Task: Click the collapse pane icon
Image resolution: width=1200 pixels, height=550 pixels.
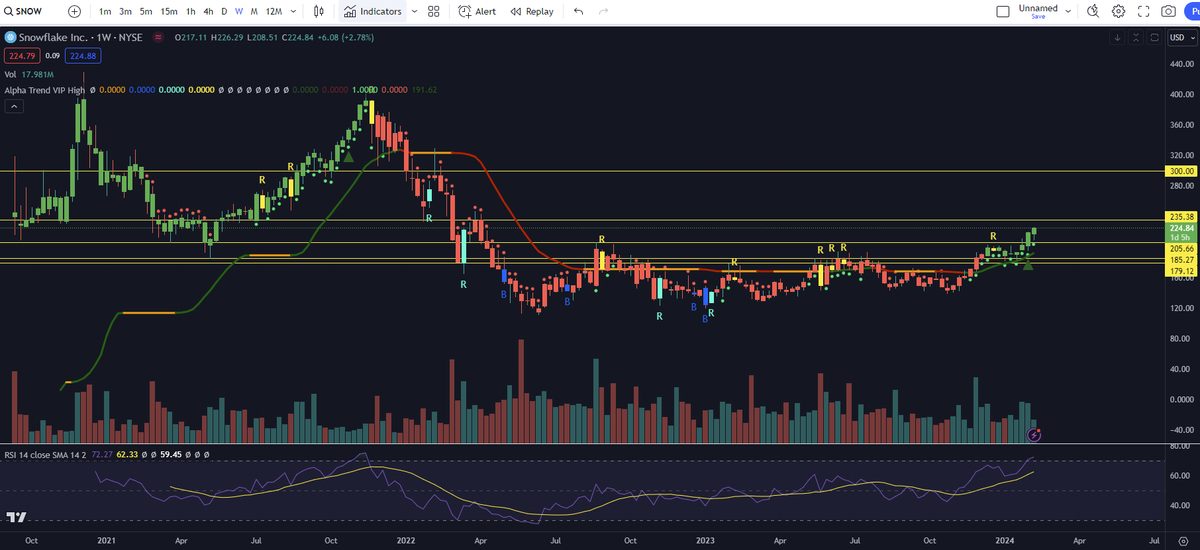Action: (x=1136, y=38)
